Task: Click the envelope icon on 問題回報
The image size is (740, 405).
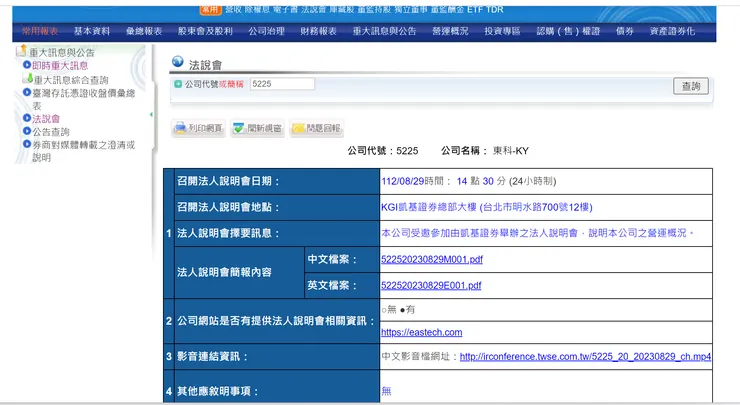Action: [x=298, y=128]
